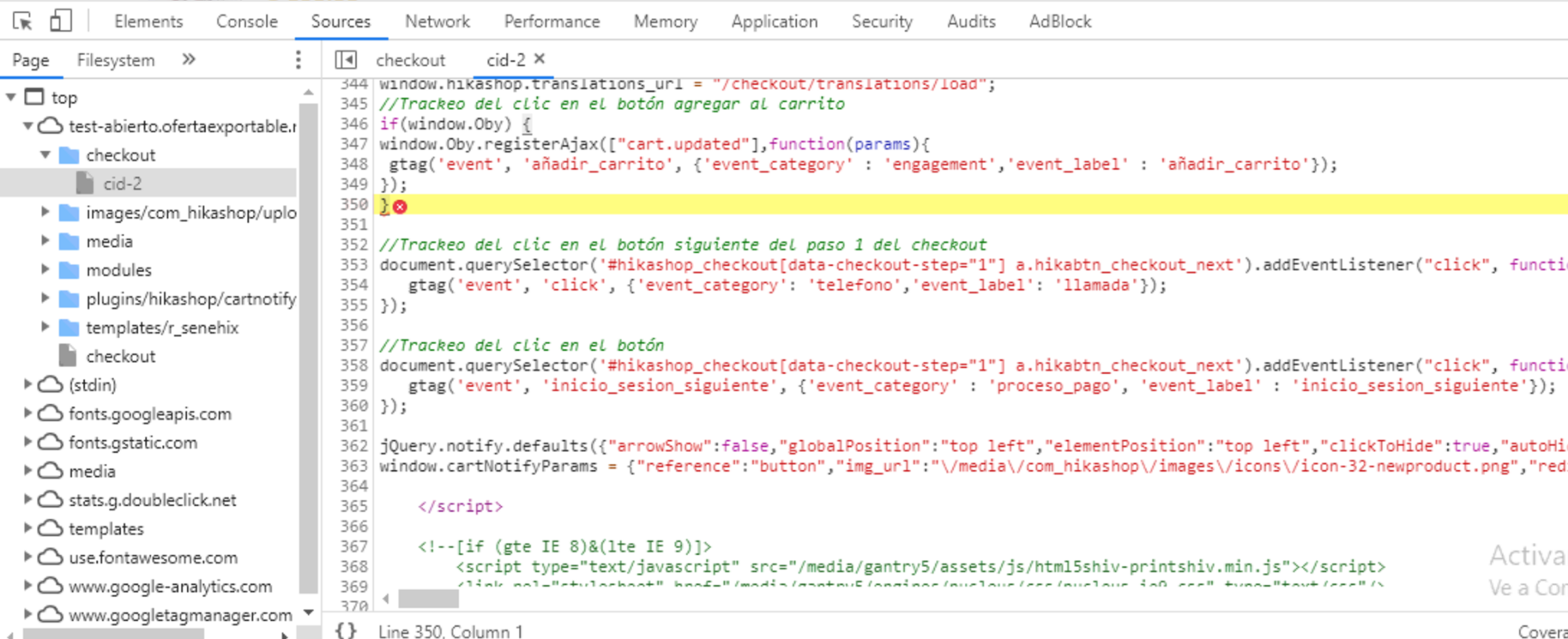1568x639 pixels.
Task: Expand the media folder under checkout domain
Action: click(45, 241)
